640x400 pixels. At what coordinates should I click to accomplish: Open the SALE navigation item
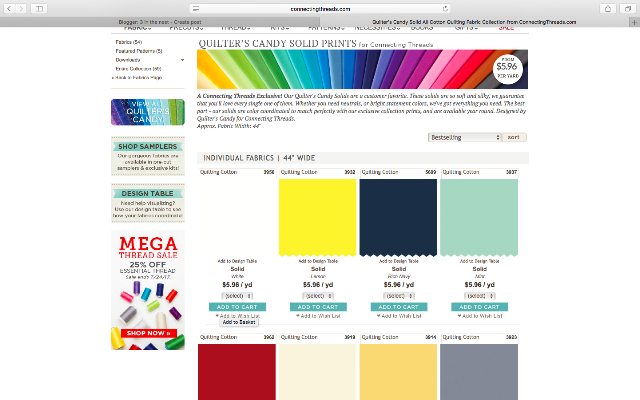click(x=506, y=28)
